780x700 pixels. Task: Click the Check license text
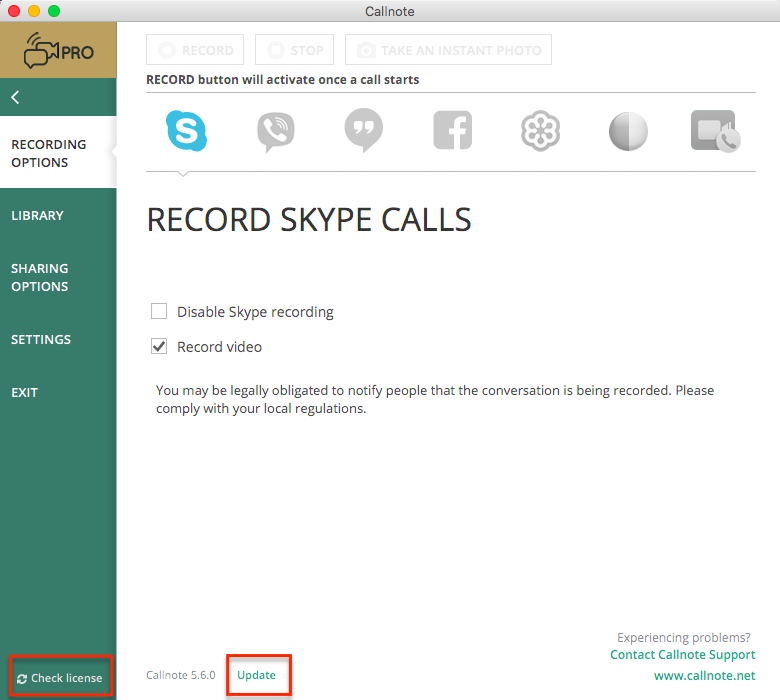coord(67,678)
